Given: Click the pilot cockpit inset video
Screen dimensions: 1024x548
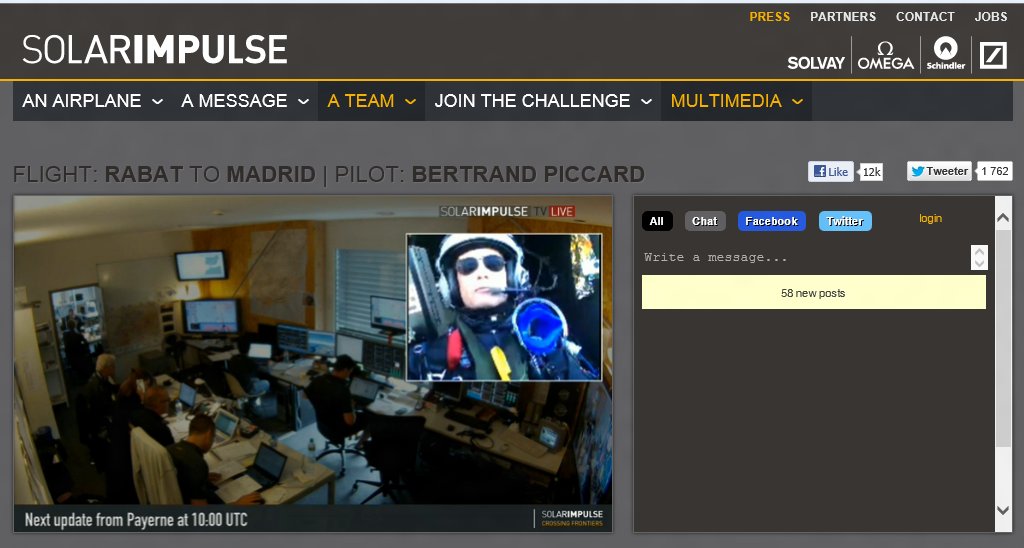Looking at the screenshot, I should [504, 307].
